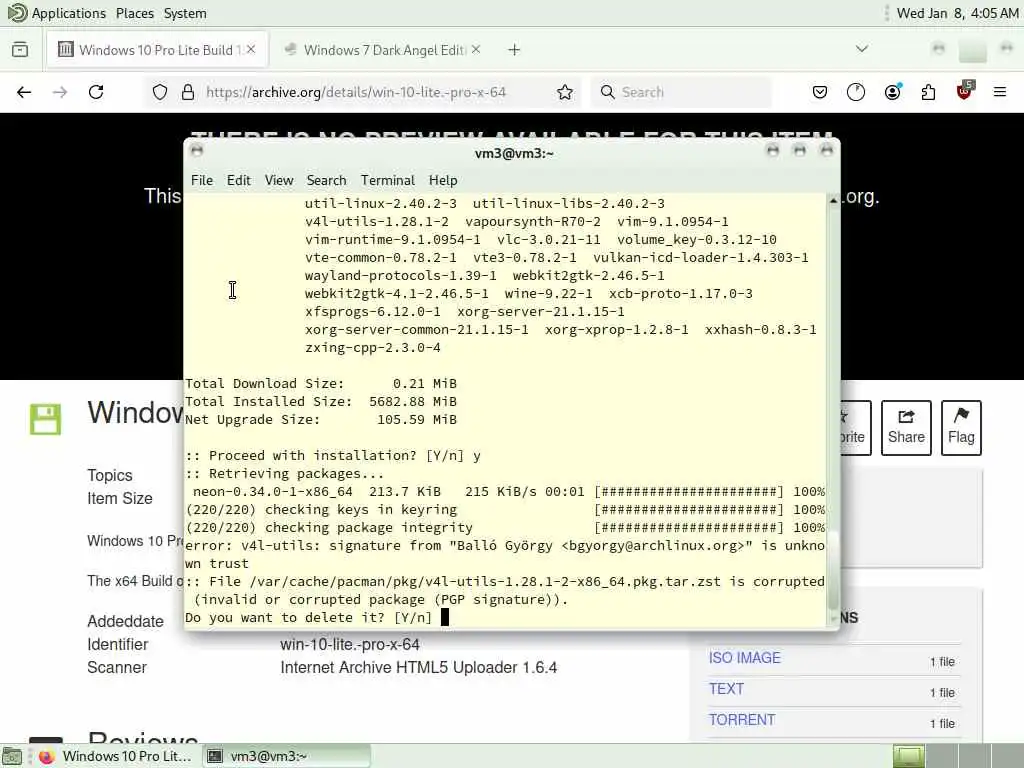This screenshot has height=768, width=1024.
Task: Click the green floppy disk software icon
Action: (45, 419)
